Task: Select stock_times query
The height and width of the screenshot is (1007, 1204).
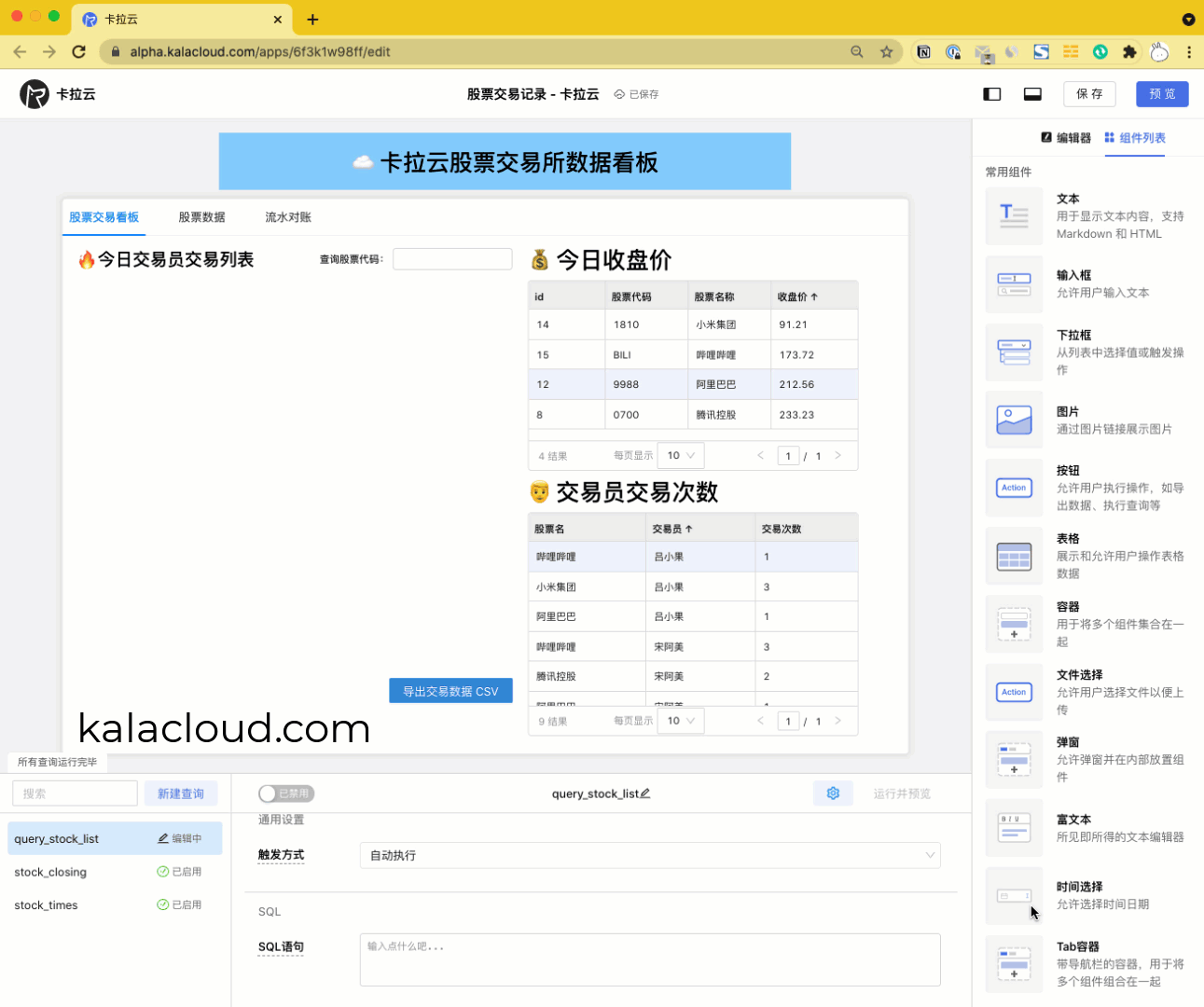Action: pos(115,904)
